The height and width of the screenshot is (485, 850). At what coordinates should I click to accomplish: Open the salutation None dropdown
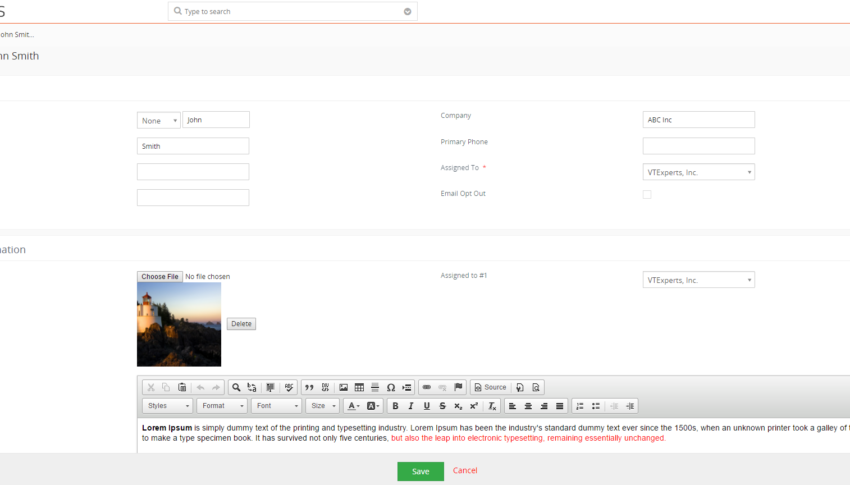[x=158, y=120]
